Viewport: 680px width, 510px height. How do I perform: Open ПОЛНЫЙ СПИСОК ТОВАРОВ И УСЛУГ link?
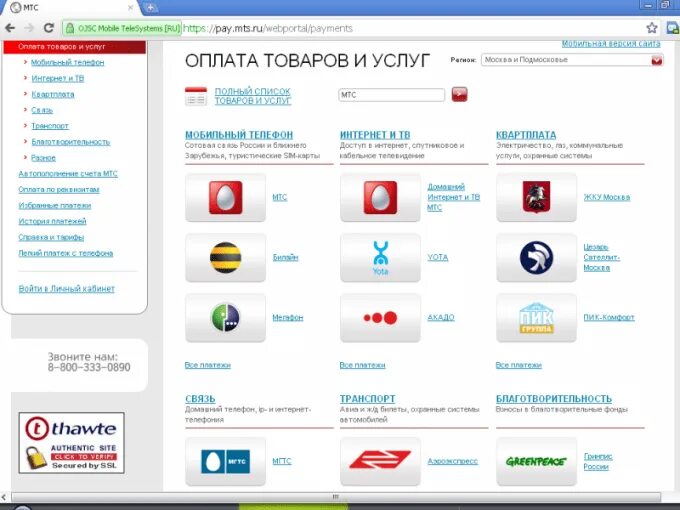[x=253, y=96]
